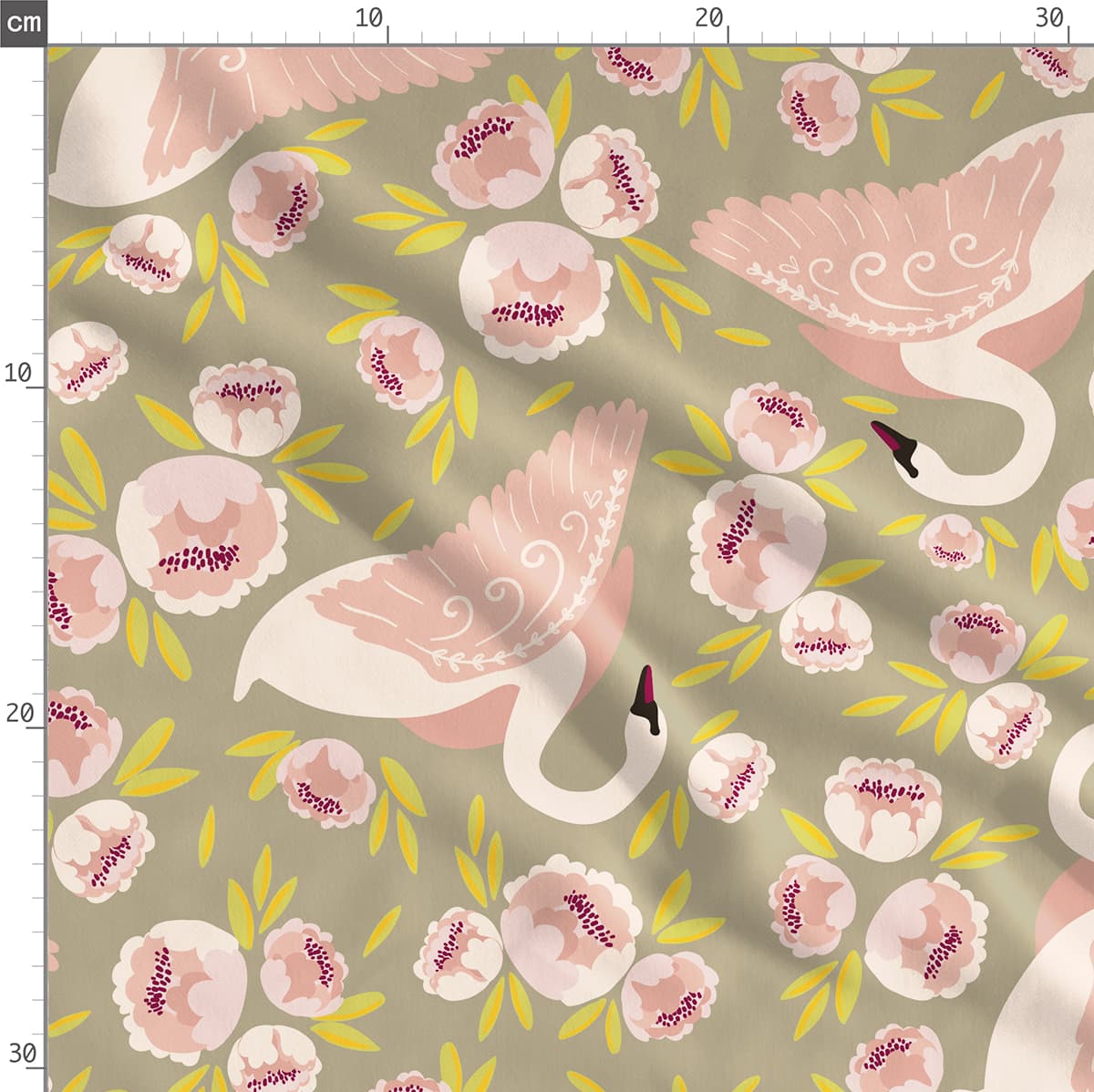
Task: Click the 10 mark on the horizontal ruler
Action: pyautogui.click(x=369, y=17)
